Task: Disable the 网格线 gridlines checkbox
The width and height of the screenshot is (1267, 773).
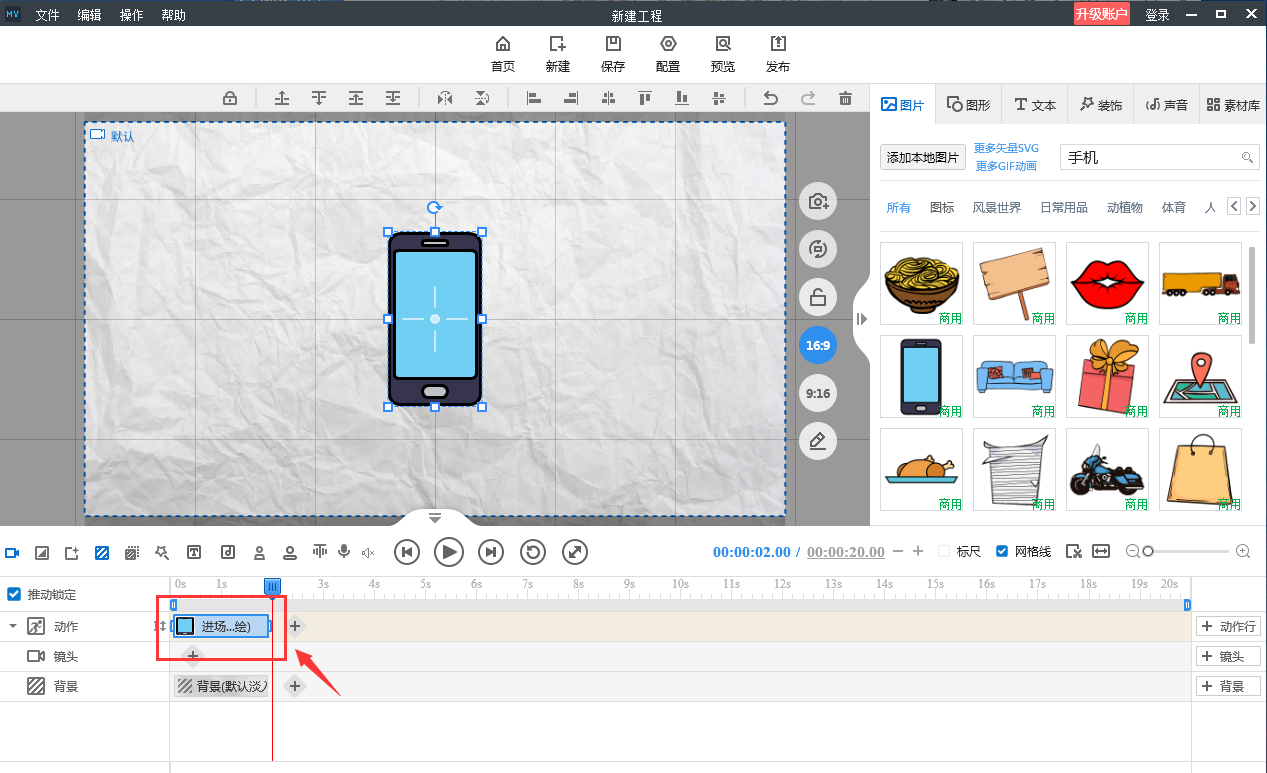Action: pos(1002,552)
